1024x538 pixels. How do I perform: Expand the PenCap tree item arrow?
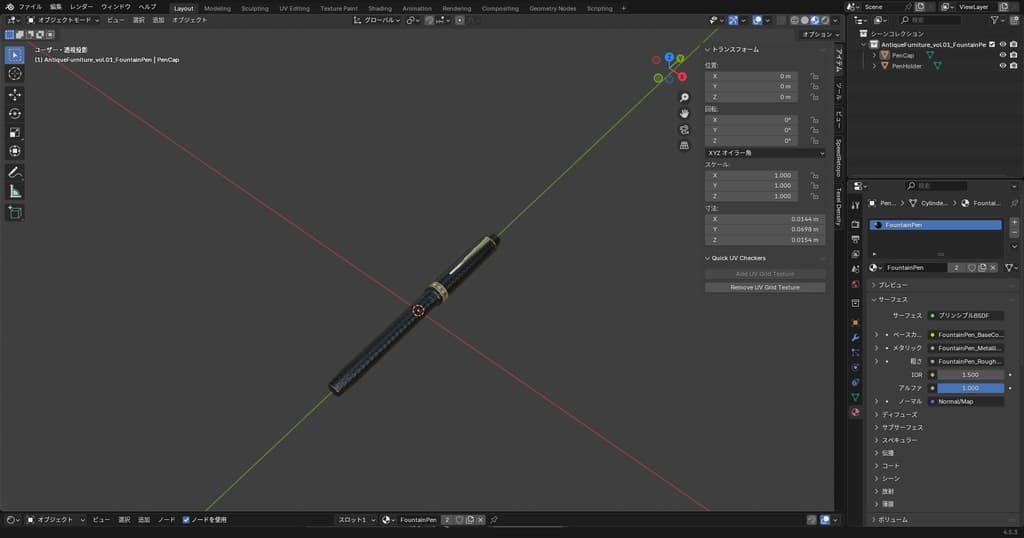click(874, 55)
